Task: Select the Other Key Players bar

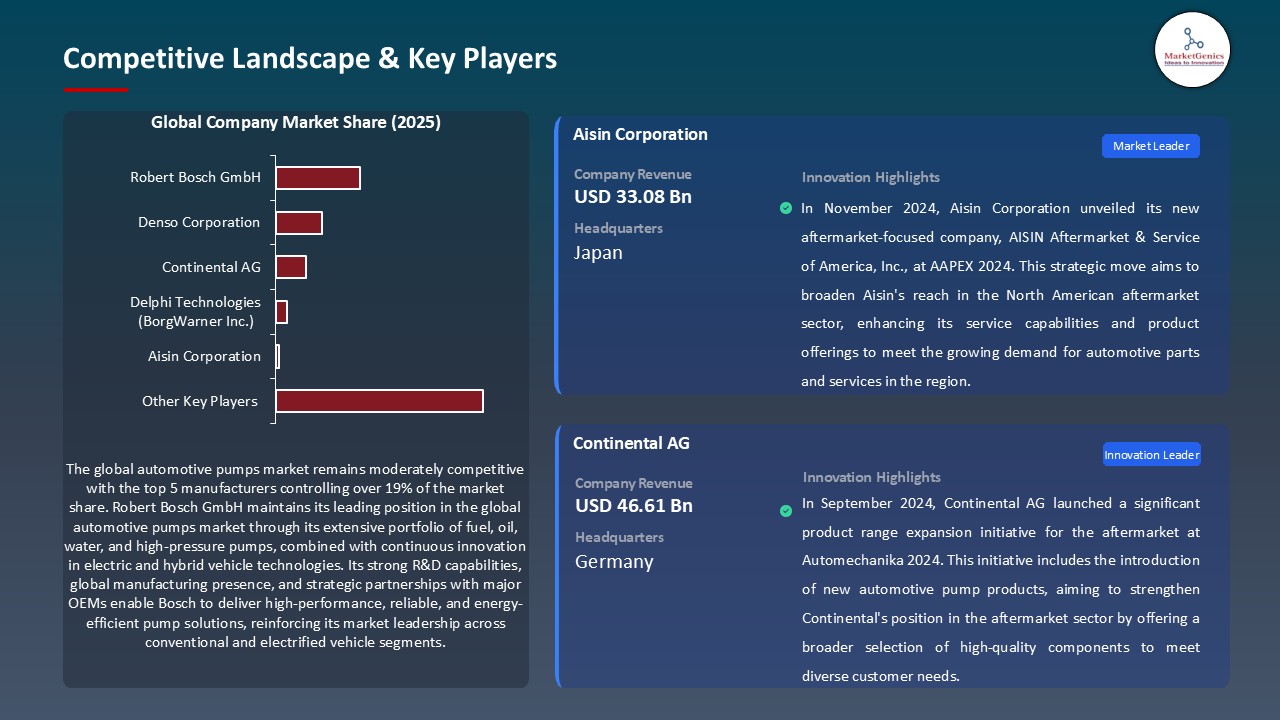Action: point(379,401)
